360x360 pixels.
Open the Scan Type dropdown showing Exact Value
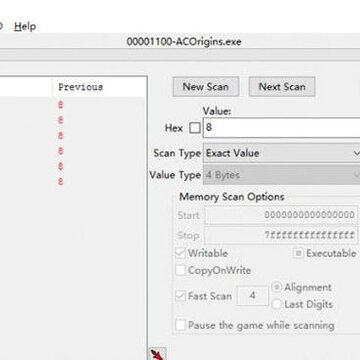[281, 153]
